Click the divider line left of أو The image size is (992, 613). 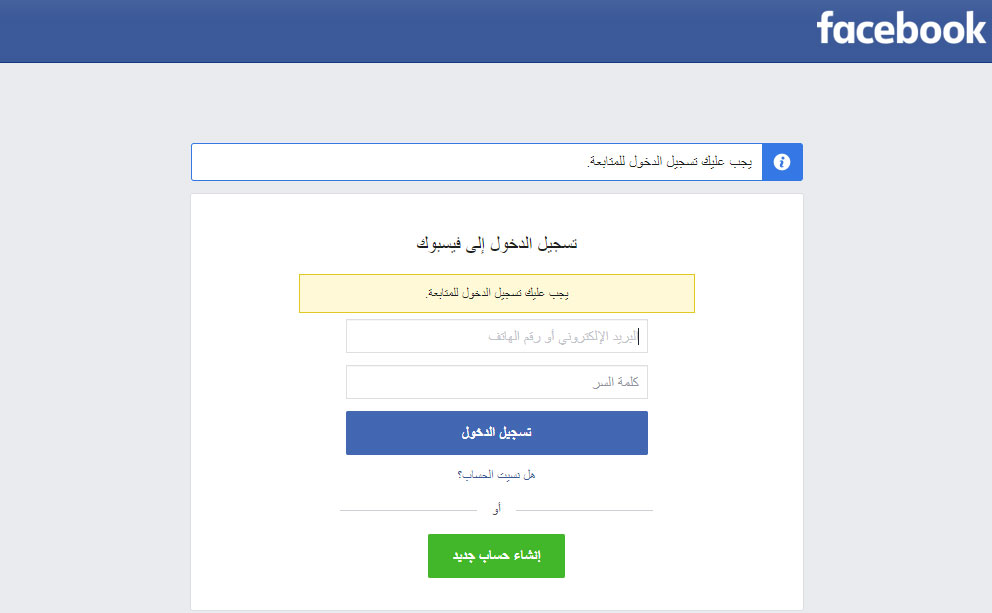(408, 510)
